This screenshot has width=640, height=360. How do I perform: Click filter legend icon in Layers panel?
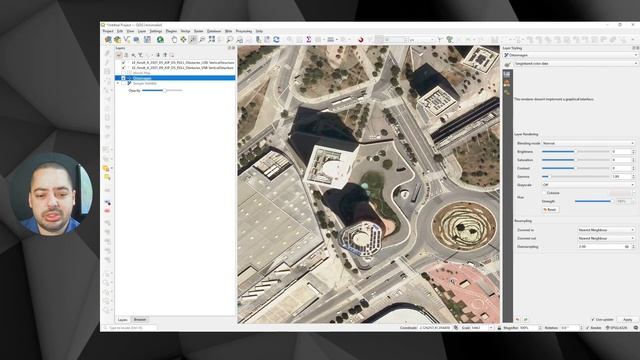140,55
